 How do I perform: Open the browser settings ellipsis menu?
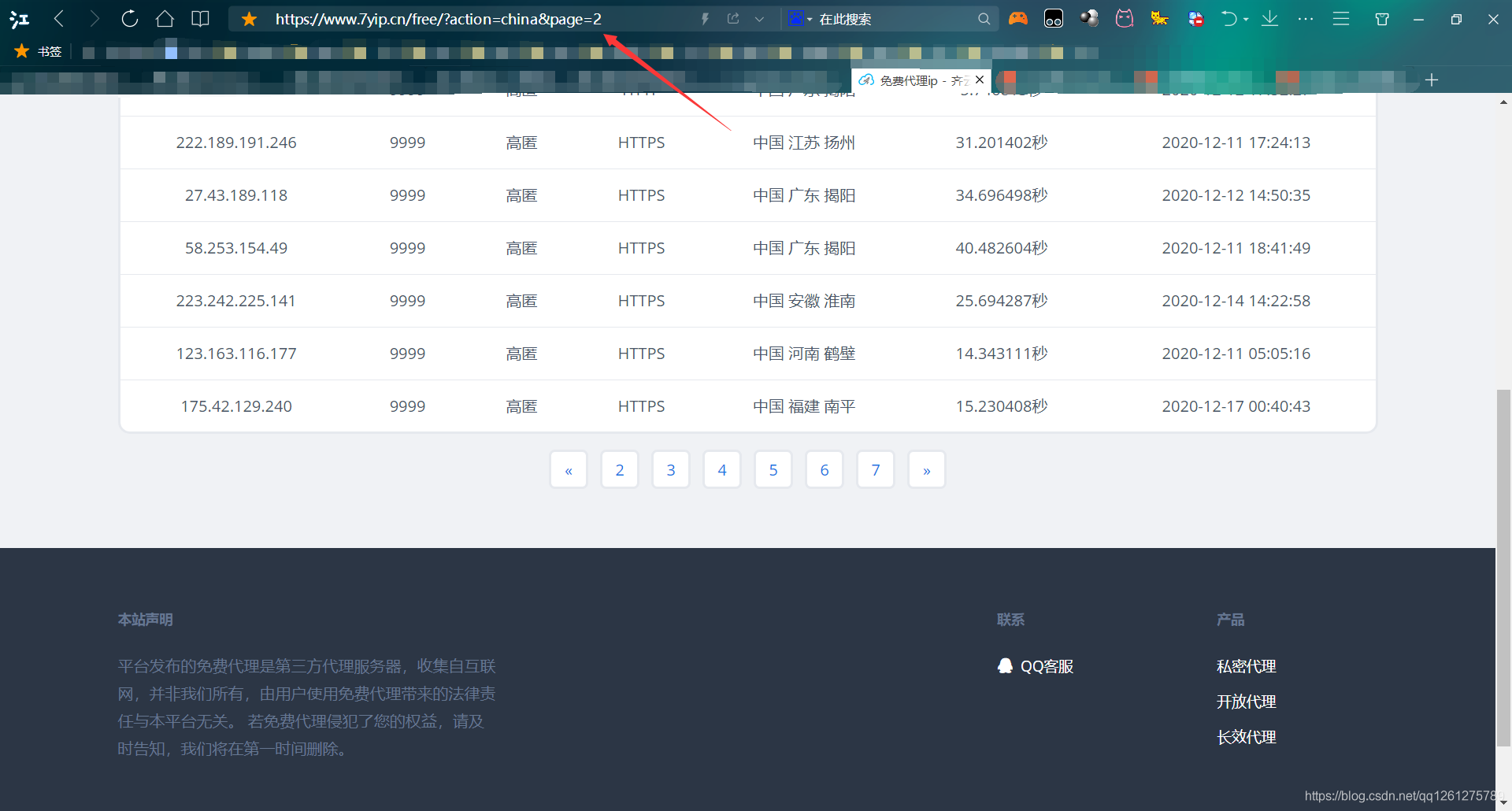coord(1305,18)
